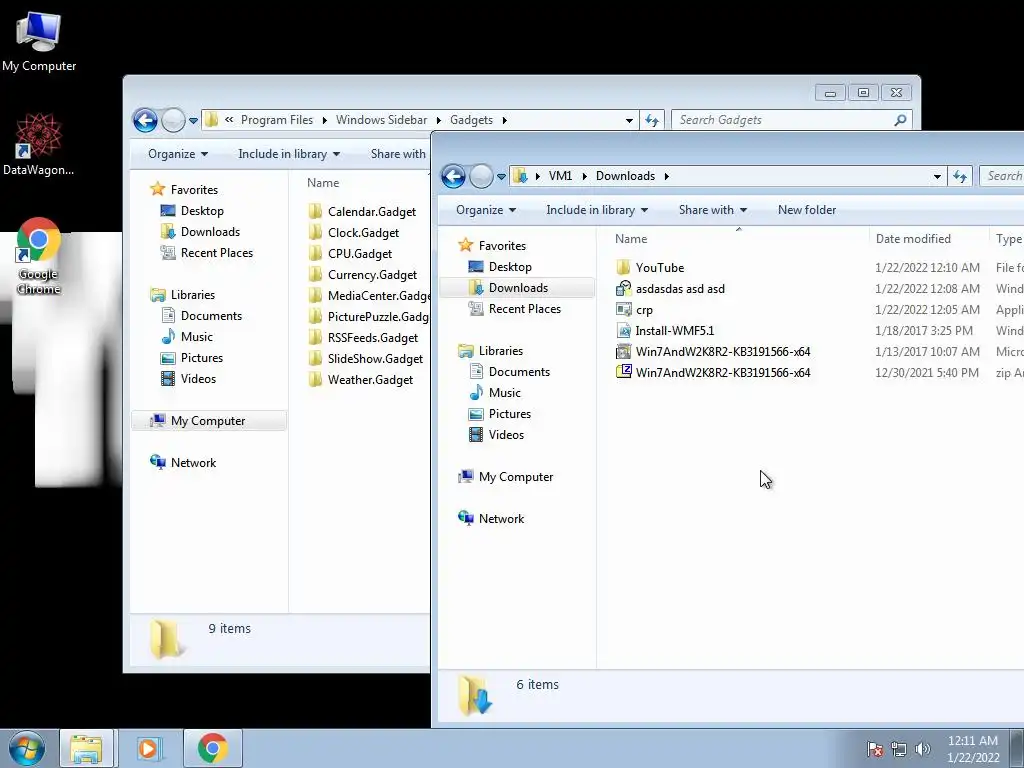Open Chrome from the taskbar
The height and width of the screenshot is (768, 1024).
pos(212,748)
